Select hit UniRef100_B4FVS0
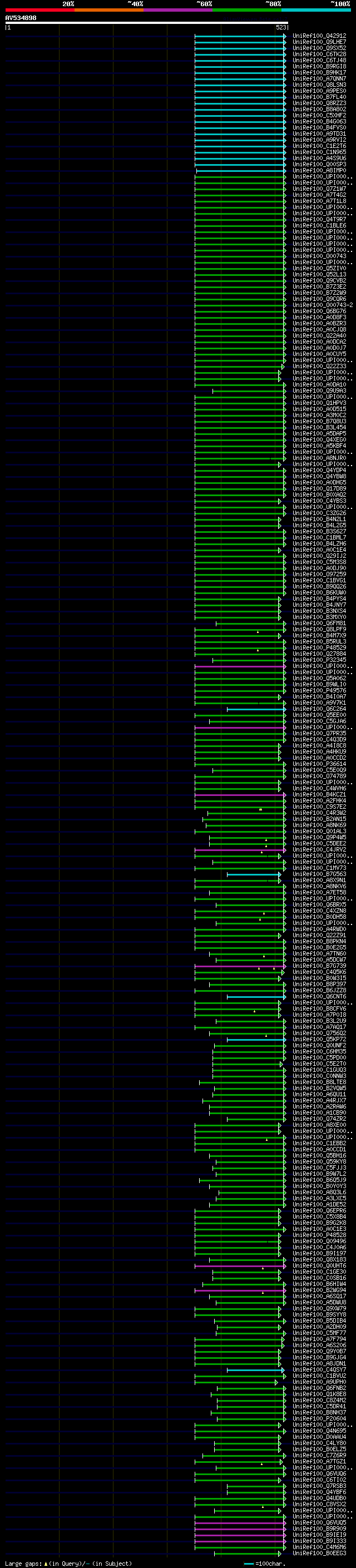 pos(319,127)
